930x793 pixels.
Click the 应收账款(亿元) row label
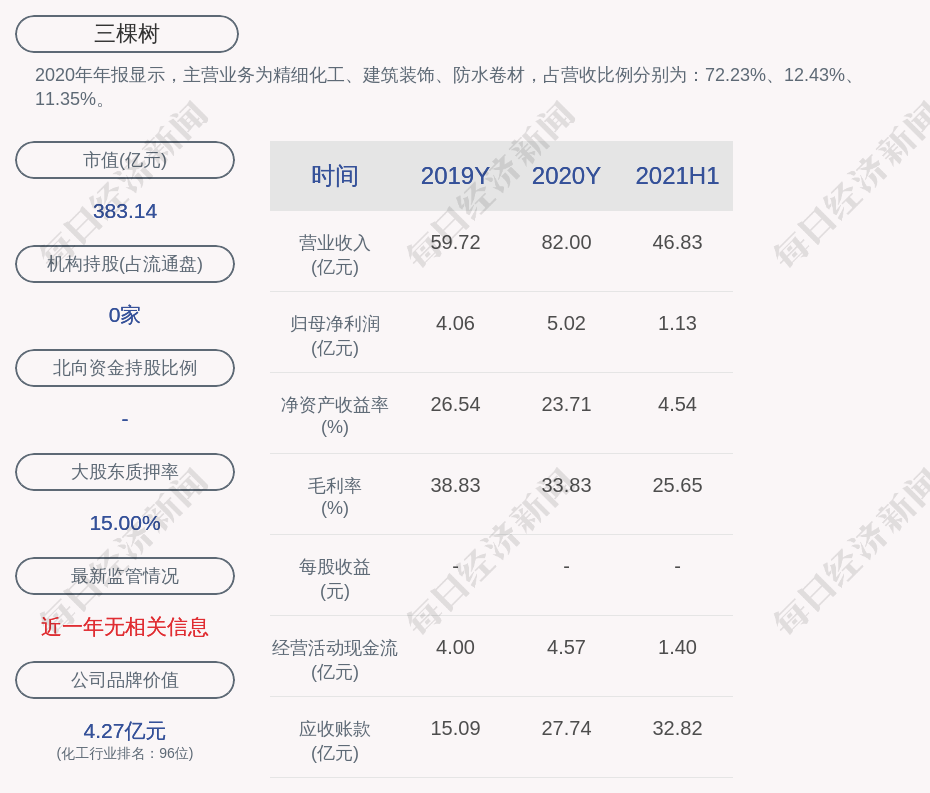pyautogui.click(x=335, y=741)
